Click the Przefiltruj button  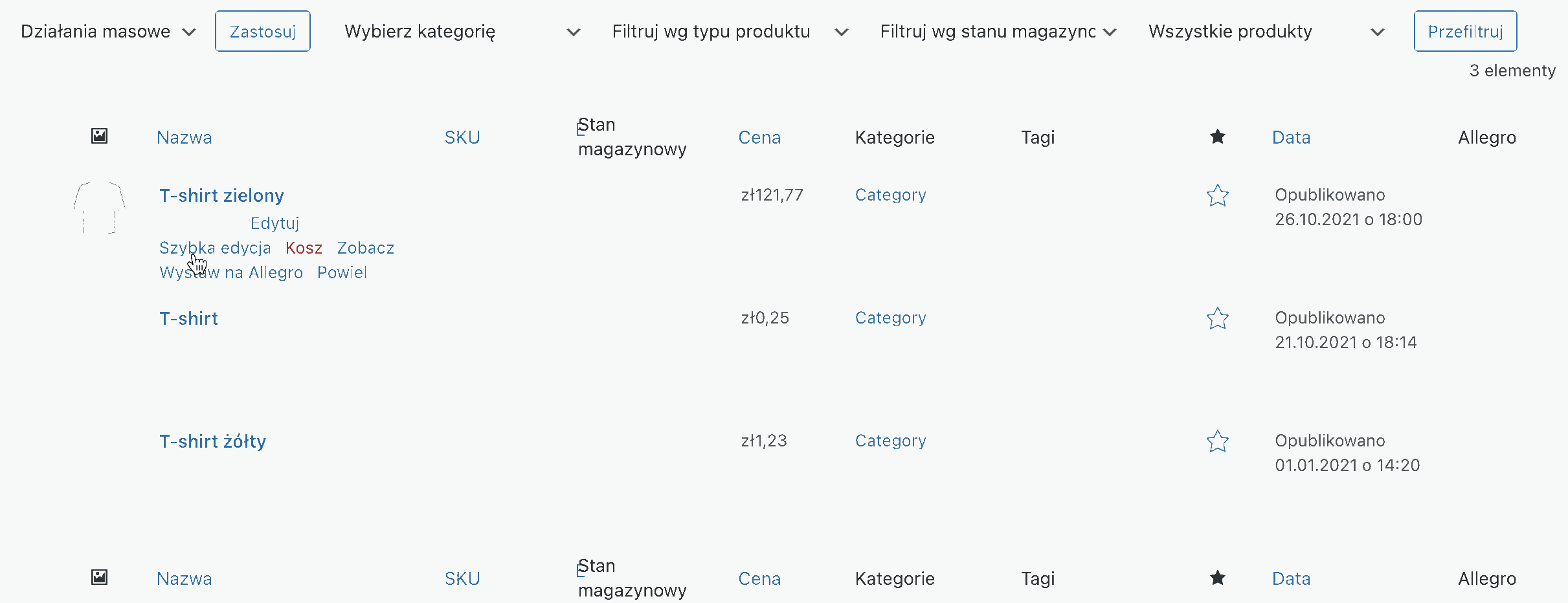1465,31
